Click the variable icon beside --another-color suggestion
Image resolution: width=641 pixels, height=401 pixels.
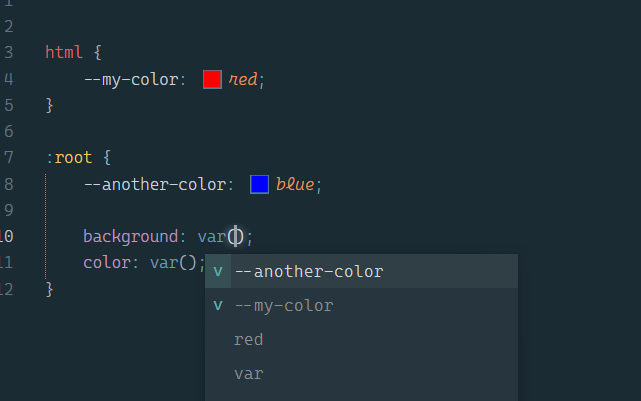pyautogui.click(x=218, y=271)
